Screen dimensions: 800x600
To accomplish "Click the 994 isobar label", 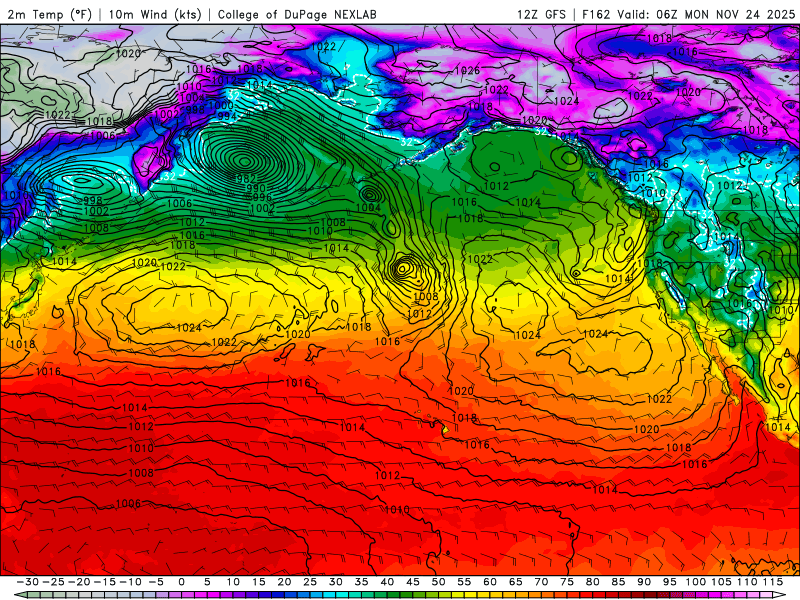I will [227, 116].
